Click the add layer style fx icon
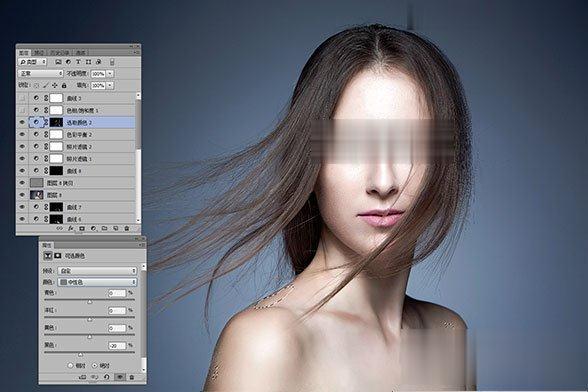The height and width of the screenshot is (392, 588). pyautogui.click(x=70, y=228)
